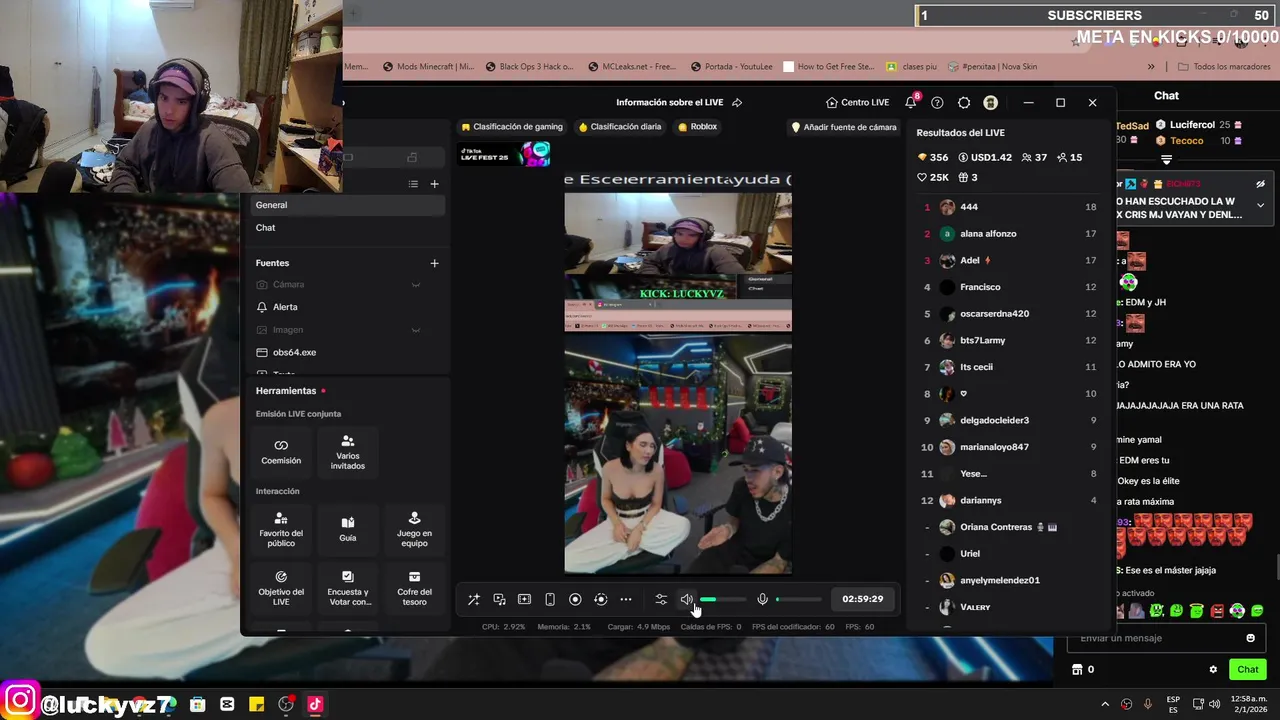Select the obs64.exe source
This screenshot has height=720, width=1280.
(x=346, y=353)
